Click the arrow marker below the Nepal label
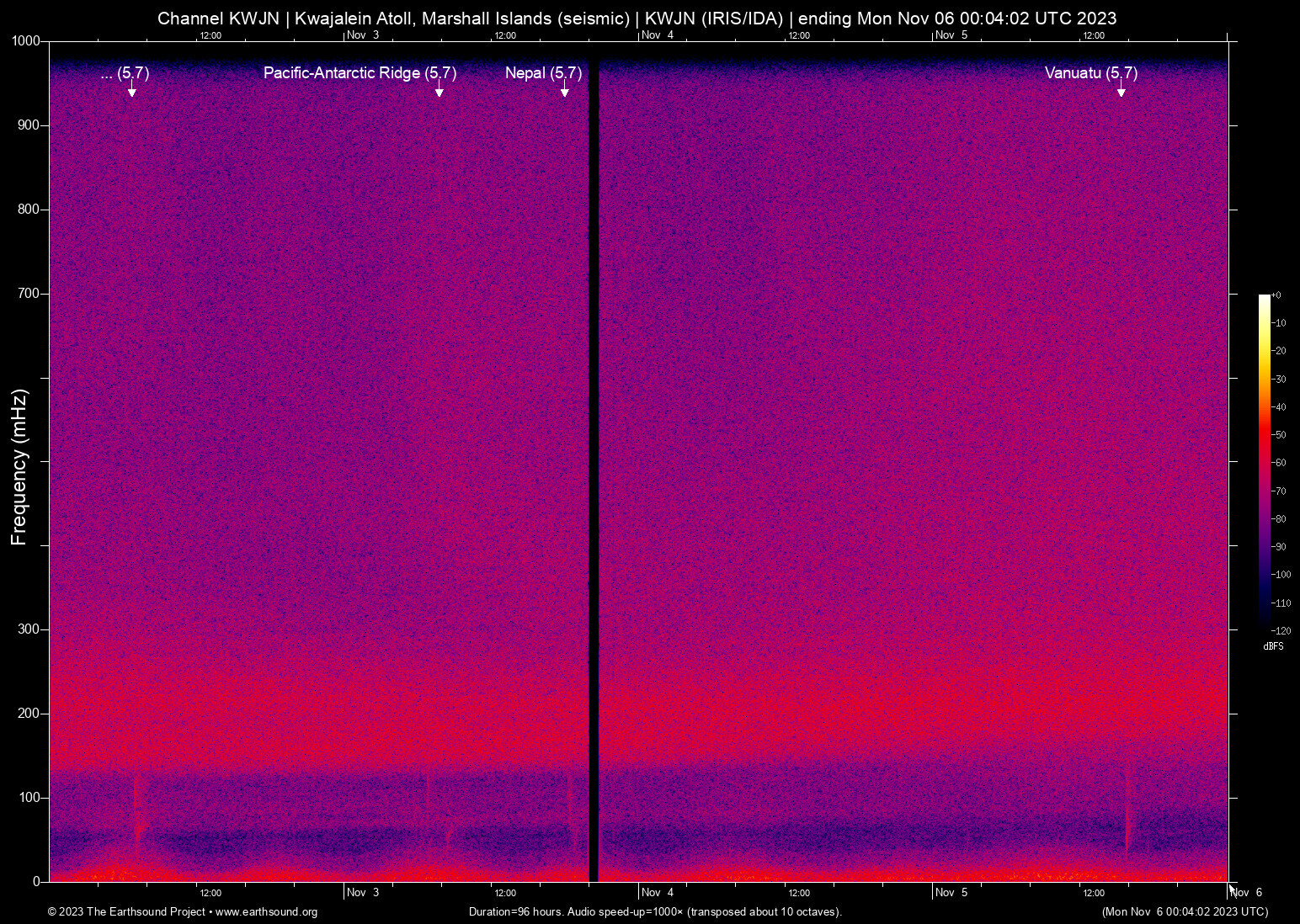This screenshot has height=924, width=1300. point(565,89)
